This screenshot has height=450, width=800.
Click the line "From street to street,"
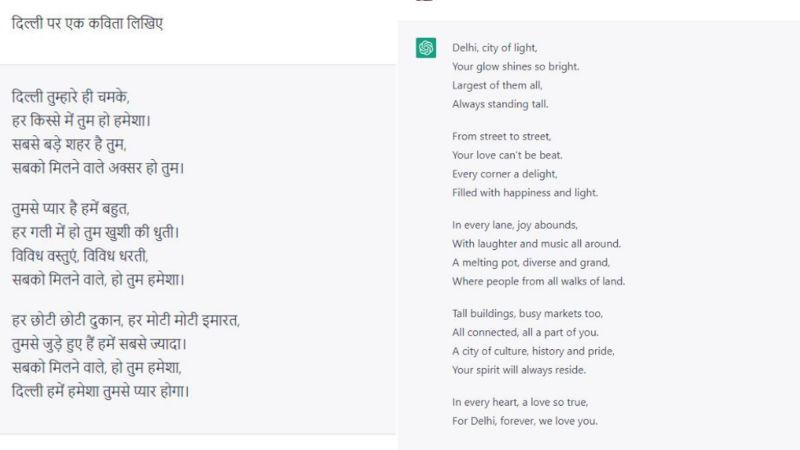tap(501, 136)
